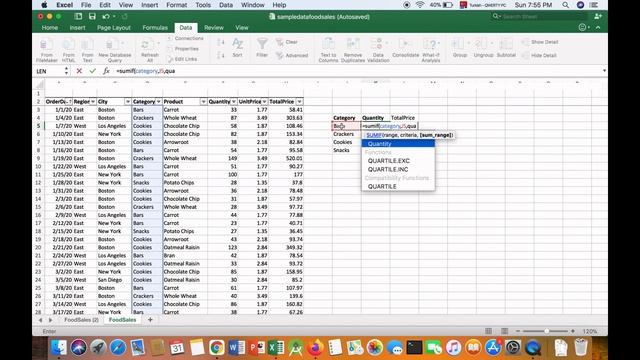The height and width of the screenshot is (360, 640).
Task: Click the Subtotal icon
Action: 506,44
